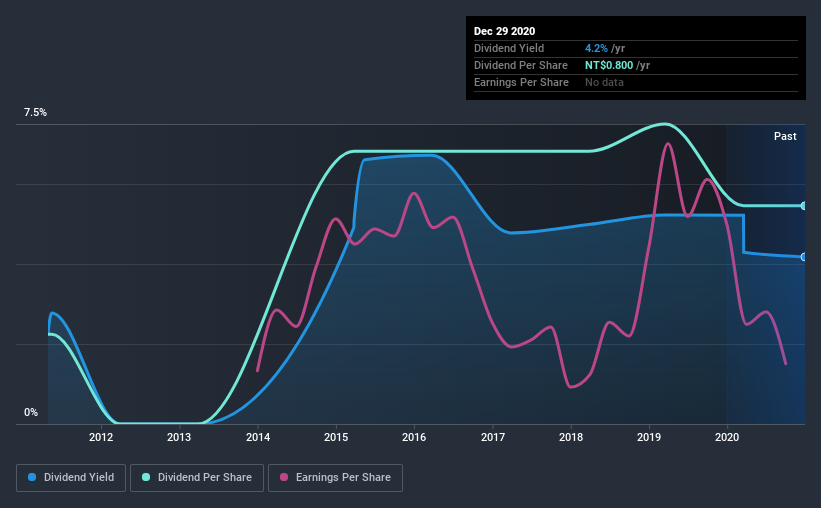The image size is (821, 508).
Task: Click the 2019 x-axis label
Action: pos(649,437)
